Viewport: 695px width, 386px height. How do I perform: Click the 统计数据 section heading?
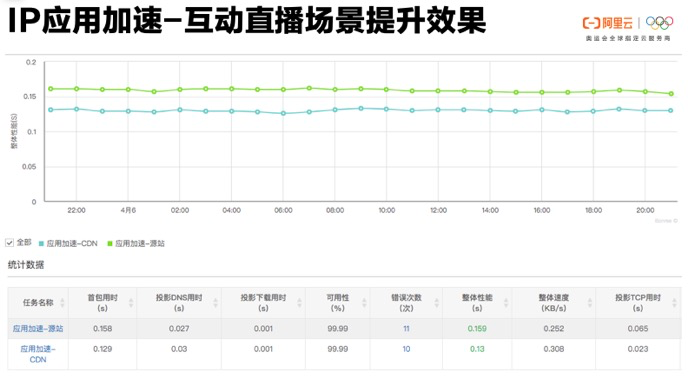coord(26,265)
